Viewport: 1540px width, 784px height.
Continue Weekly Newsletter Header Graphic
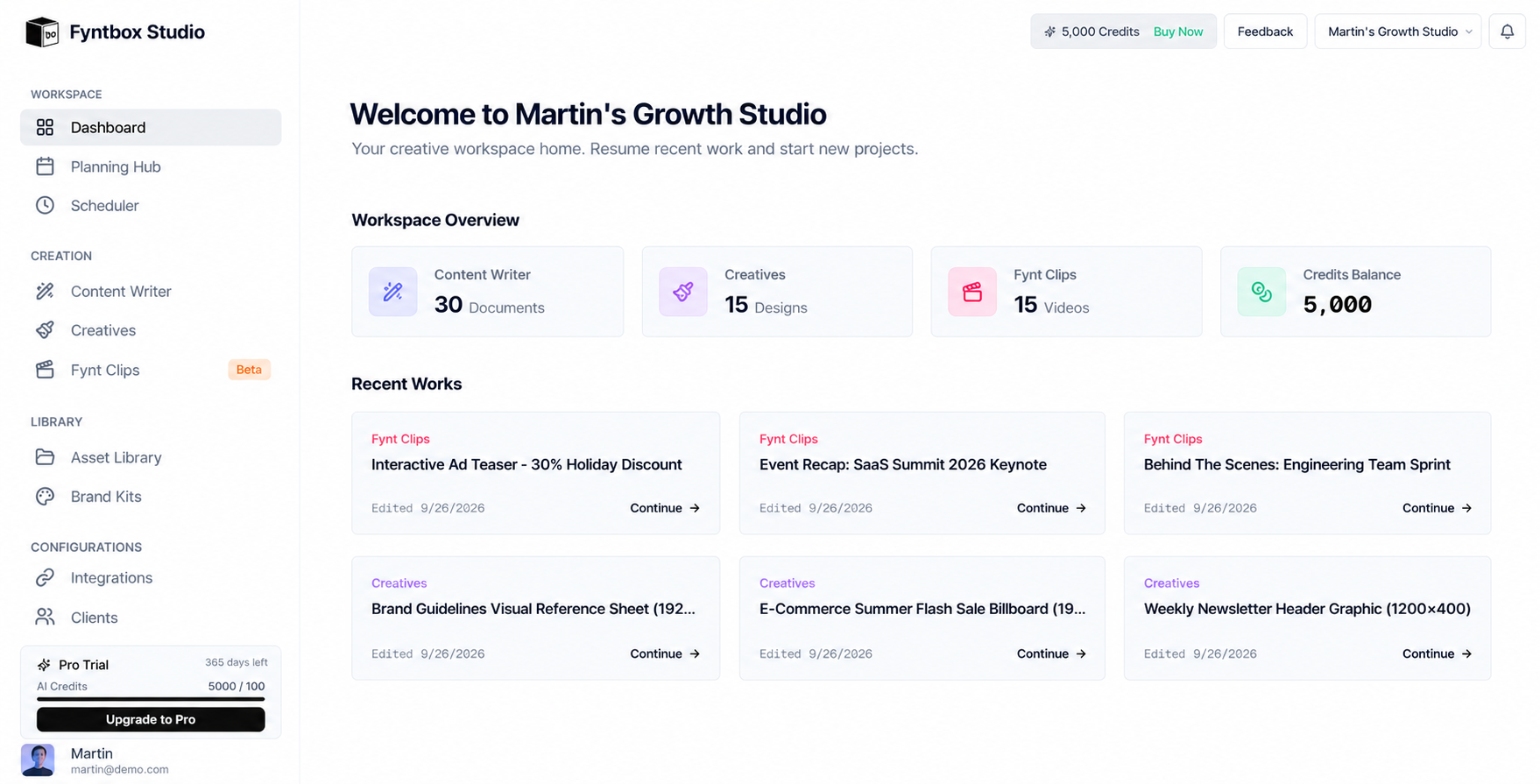click(1437, 653)
